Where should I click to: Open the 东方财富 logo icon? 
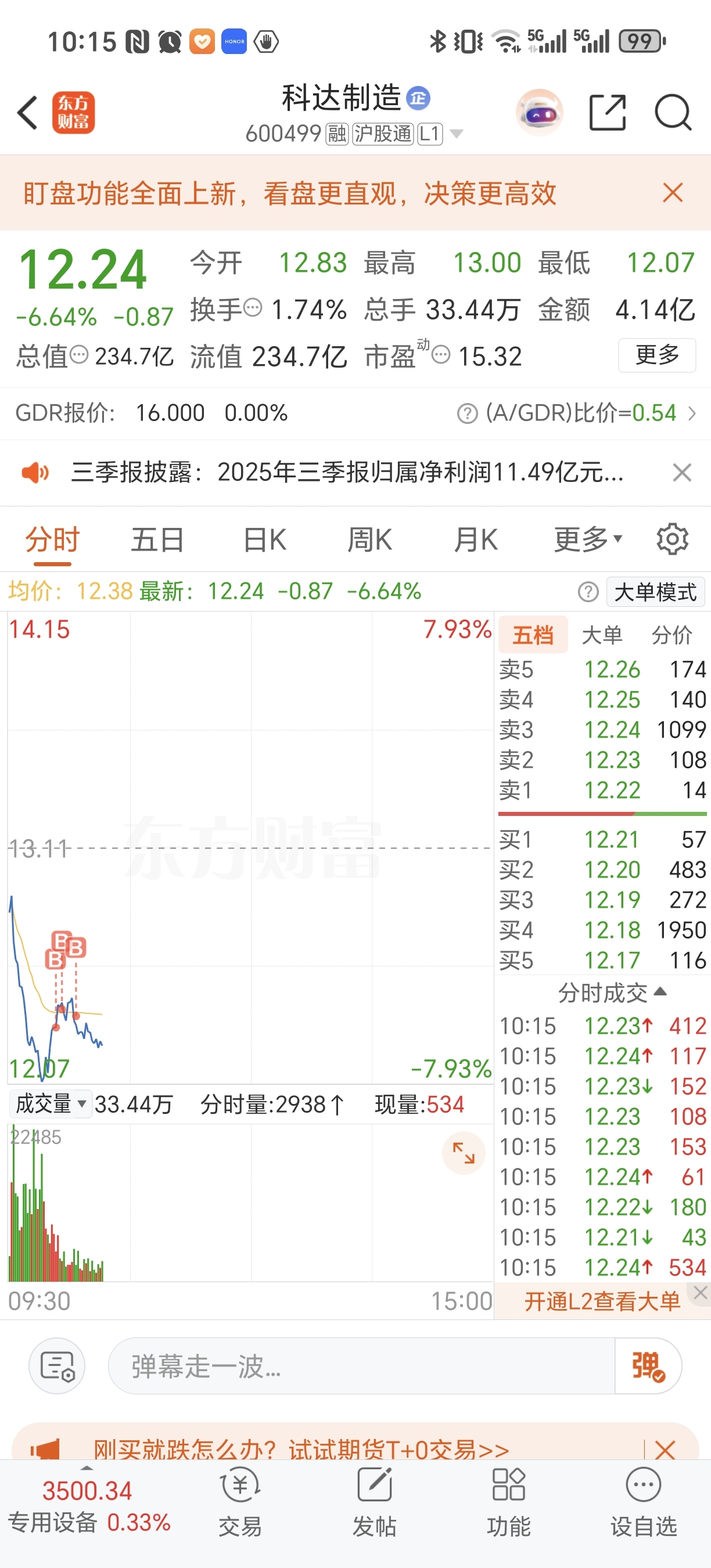pos(74,113)
